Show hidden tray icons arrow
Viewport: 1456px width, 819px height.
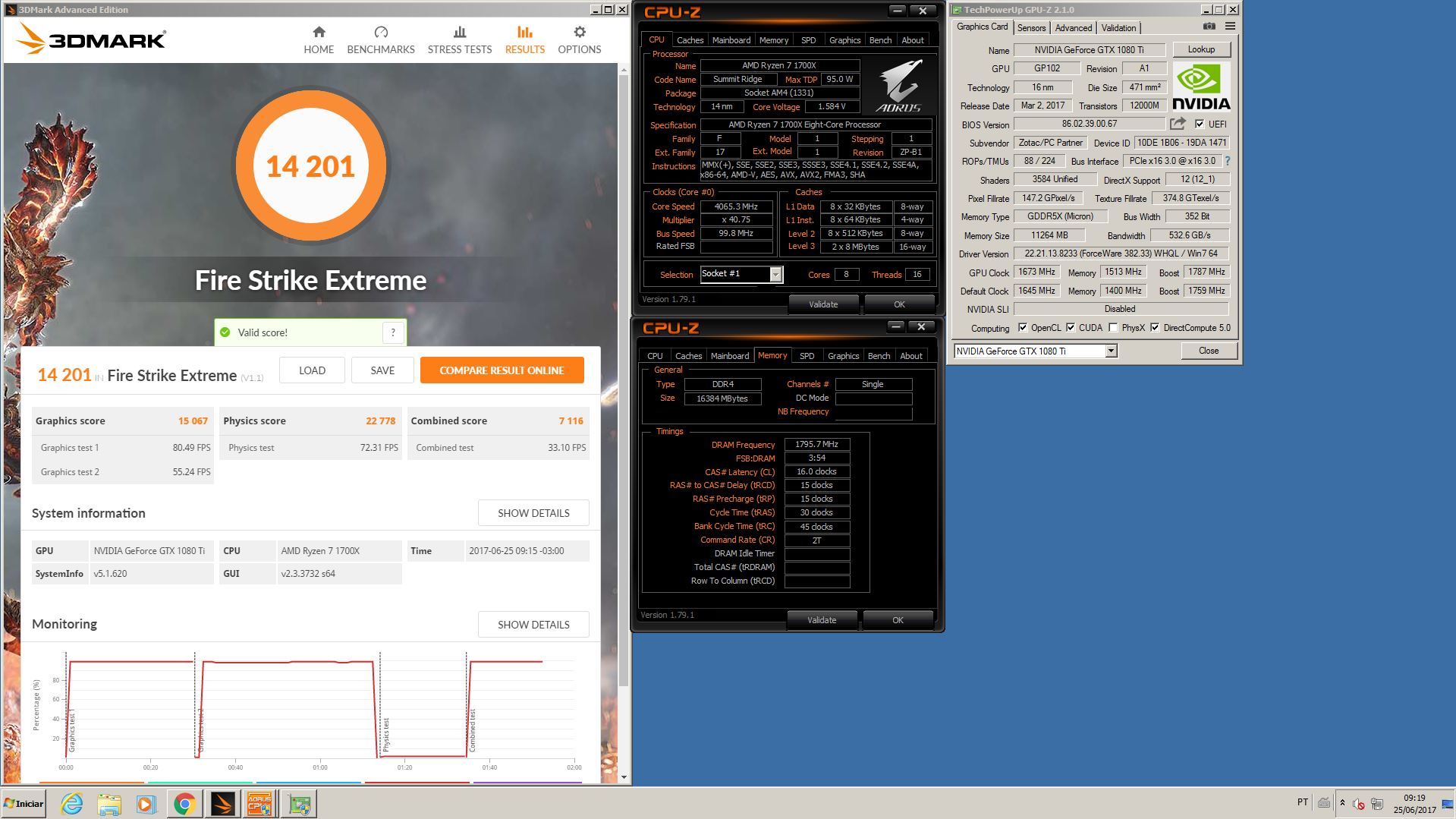click(1342, 803)
